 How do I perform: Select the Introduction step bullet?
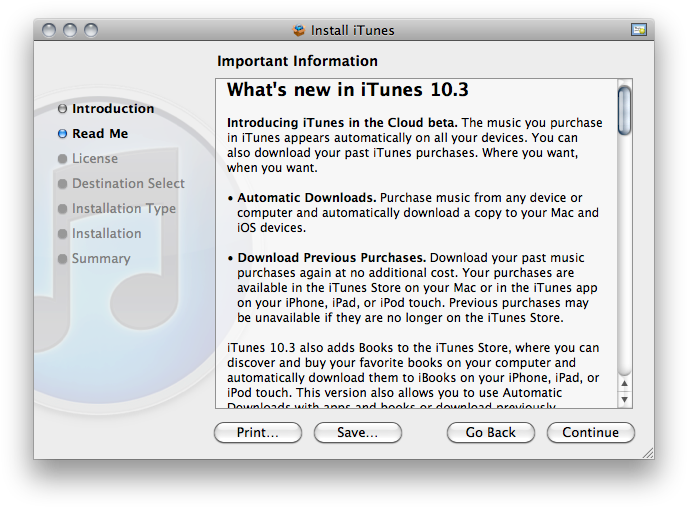pos(62,109)
